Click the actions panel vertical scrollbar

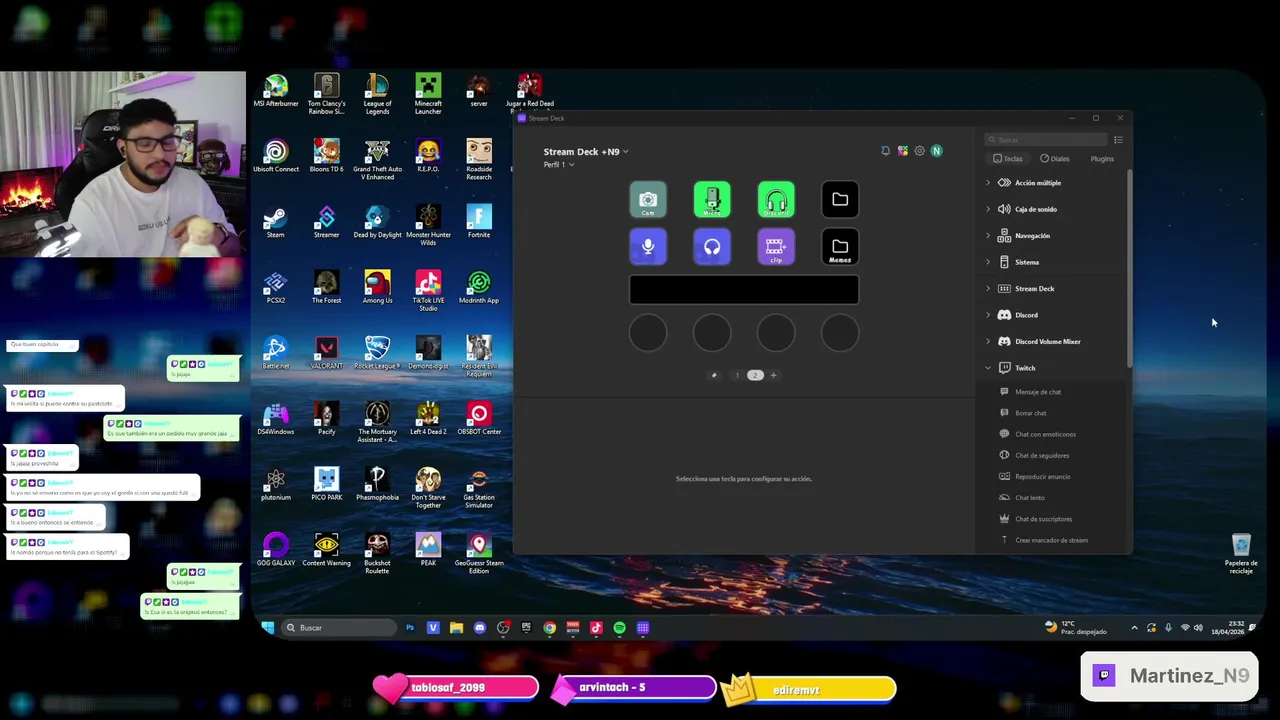(x=1130, y=268)
